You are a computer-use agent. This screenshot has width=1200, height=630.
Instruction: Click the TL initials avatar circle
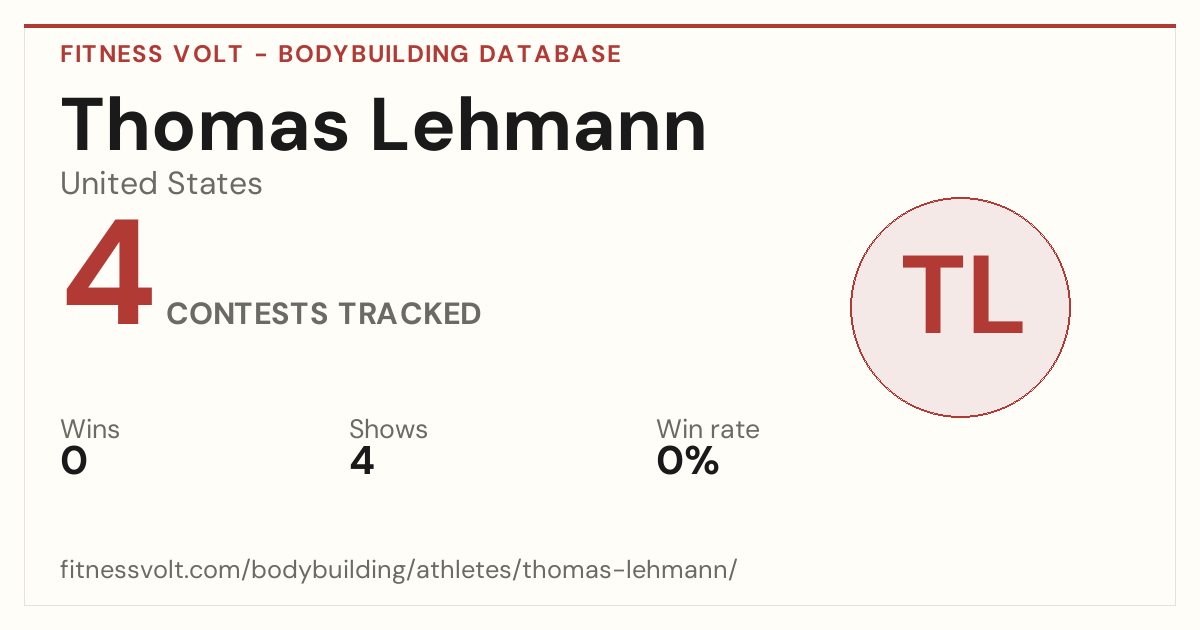[960, 307]
